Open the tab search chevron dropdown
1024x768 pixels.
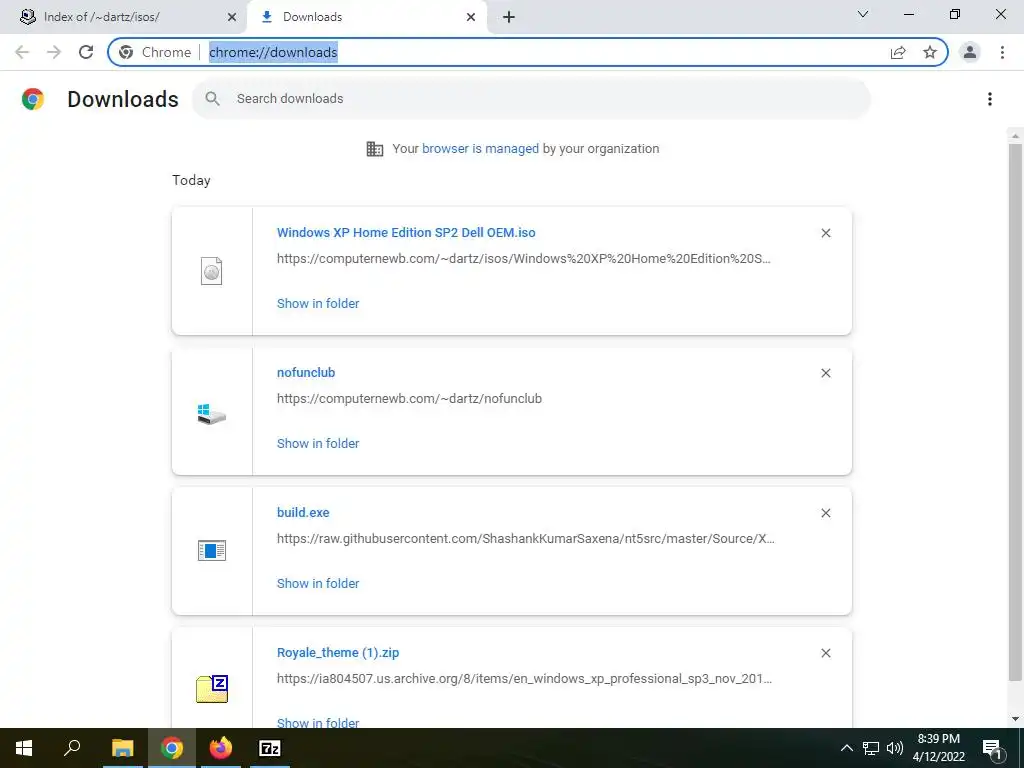point(863,14)
